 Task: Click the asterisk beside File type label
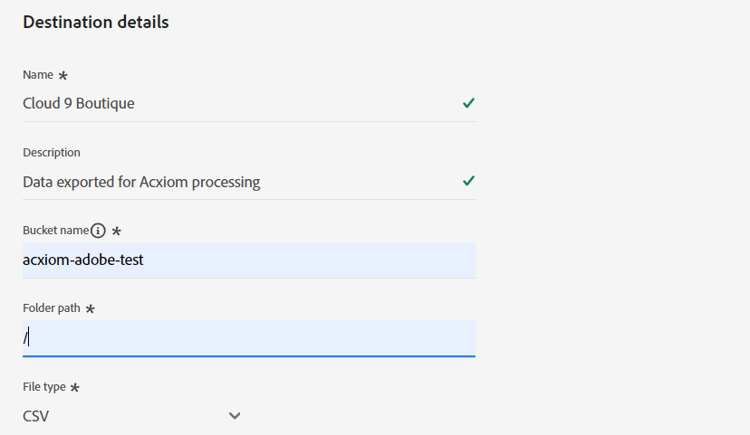point(75,388)
